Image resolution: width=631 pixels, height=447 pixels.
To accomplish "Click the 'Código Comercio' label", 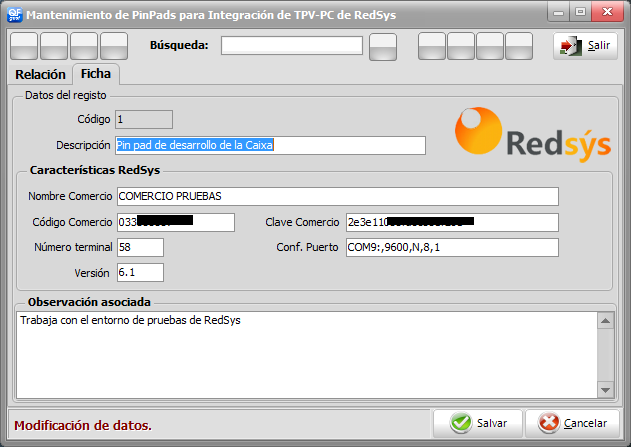I will coord(72,222).
